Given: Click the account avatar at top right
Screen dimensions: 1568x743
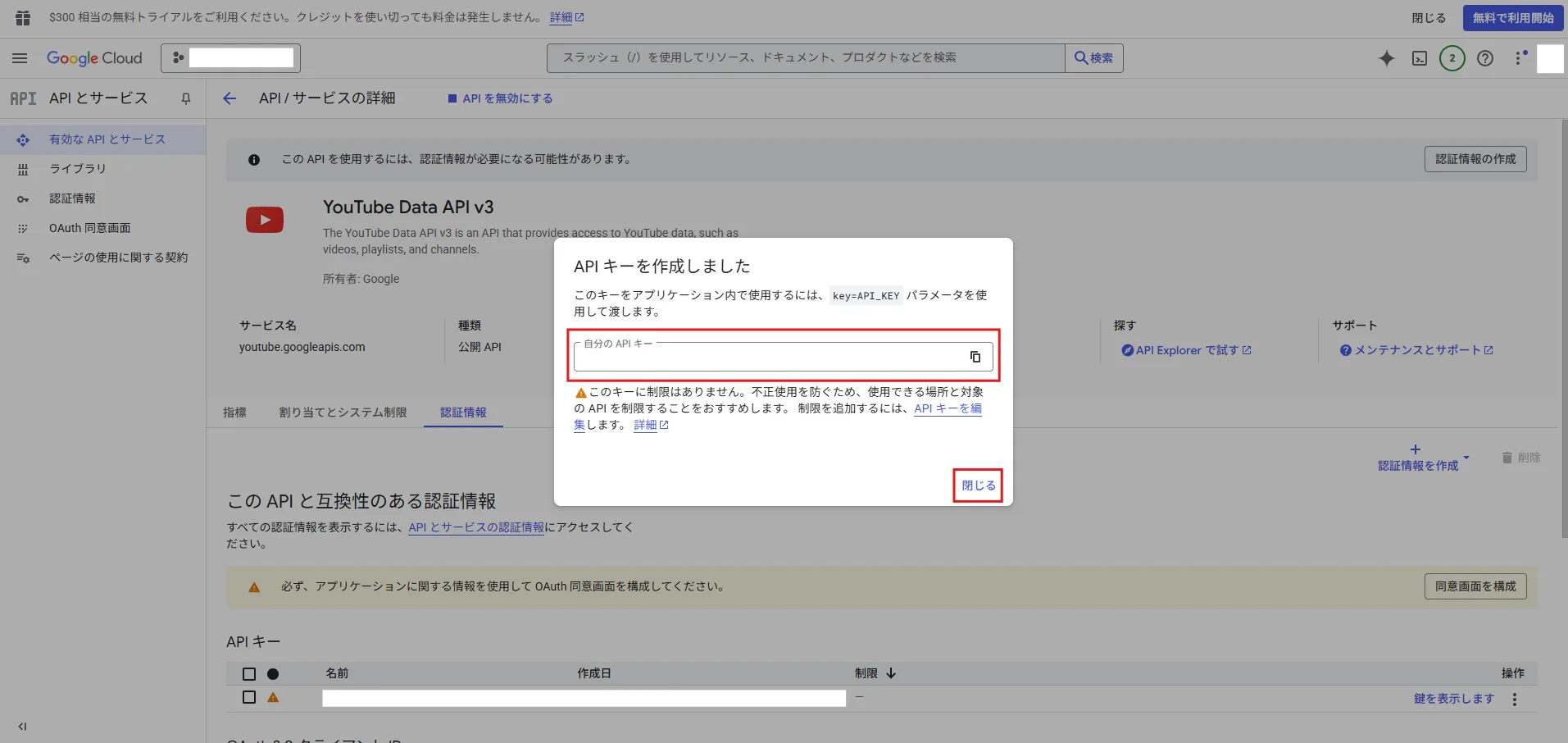Looking at the screenshot, I should pos(1550,58).
